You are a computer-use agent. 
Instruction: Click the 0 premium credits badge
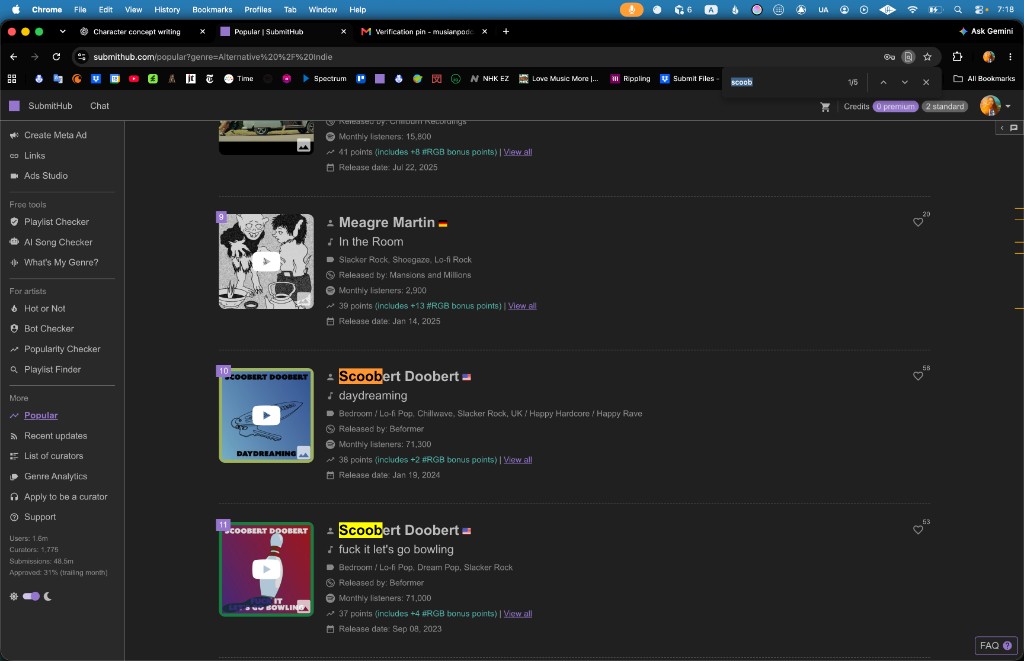tap(895, 106)
